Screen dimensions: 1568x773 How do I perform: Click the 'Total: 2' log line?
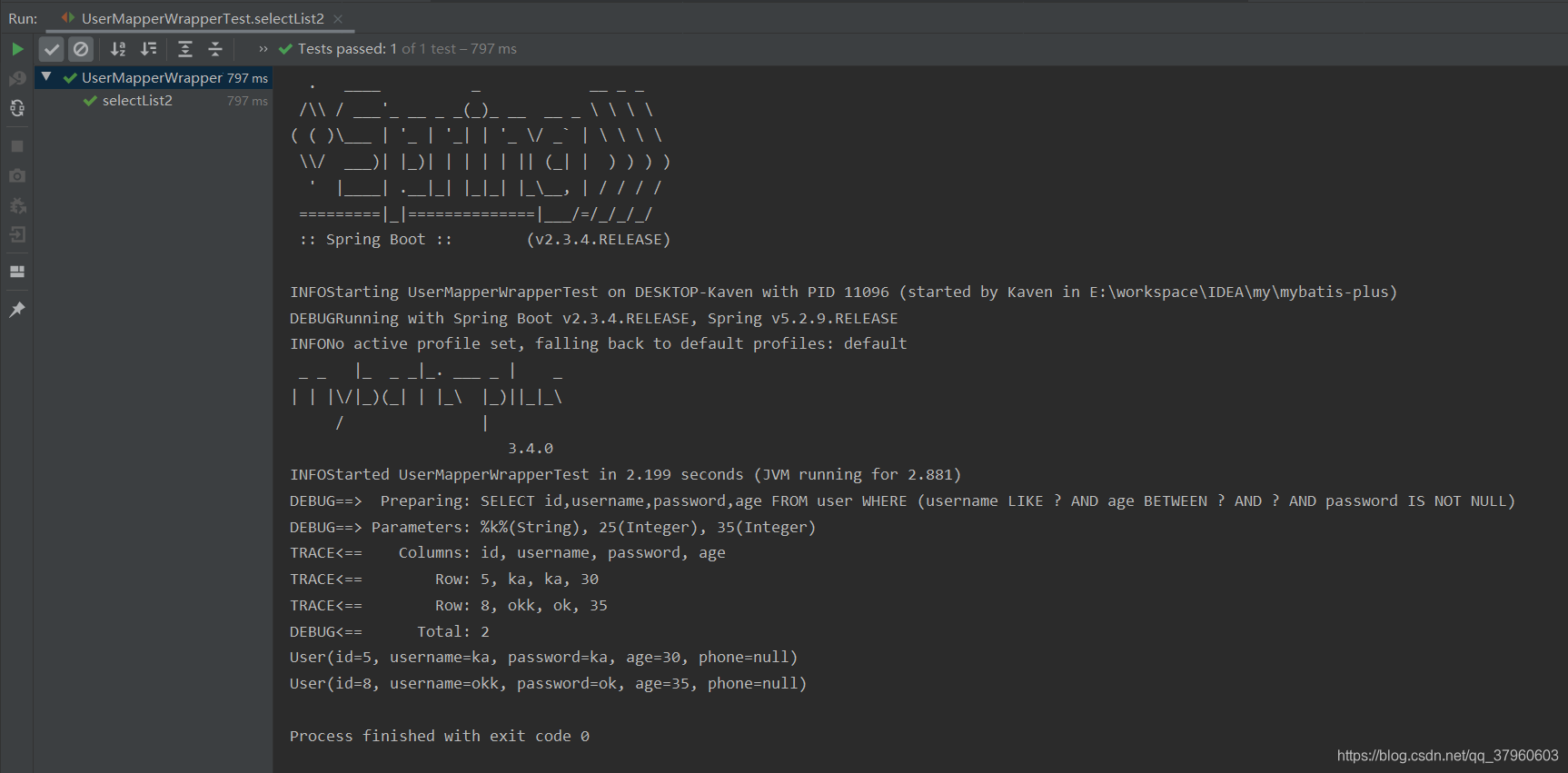[390, 632]
